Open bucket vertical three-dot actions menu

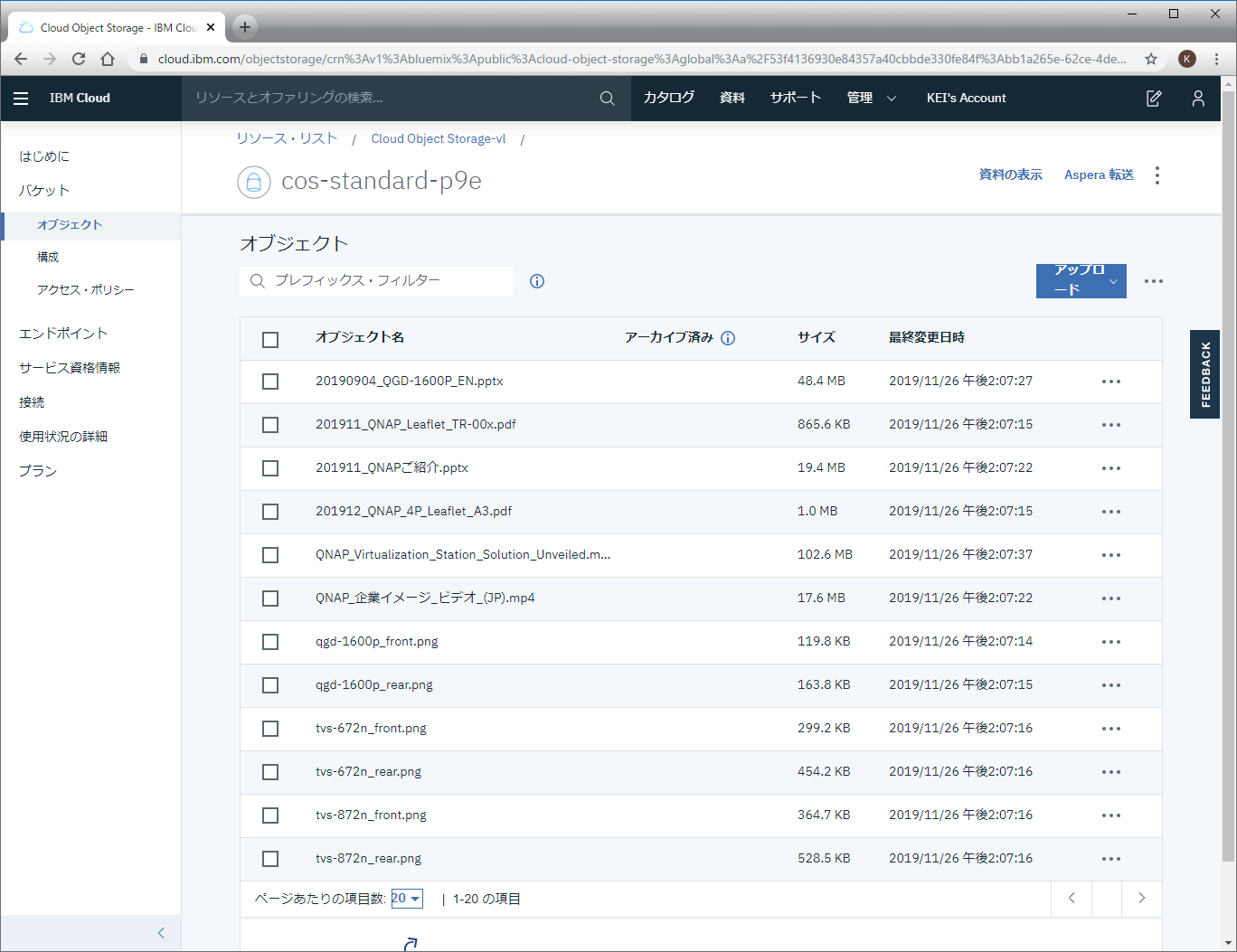point(1157,175)
